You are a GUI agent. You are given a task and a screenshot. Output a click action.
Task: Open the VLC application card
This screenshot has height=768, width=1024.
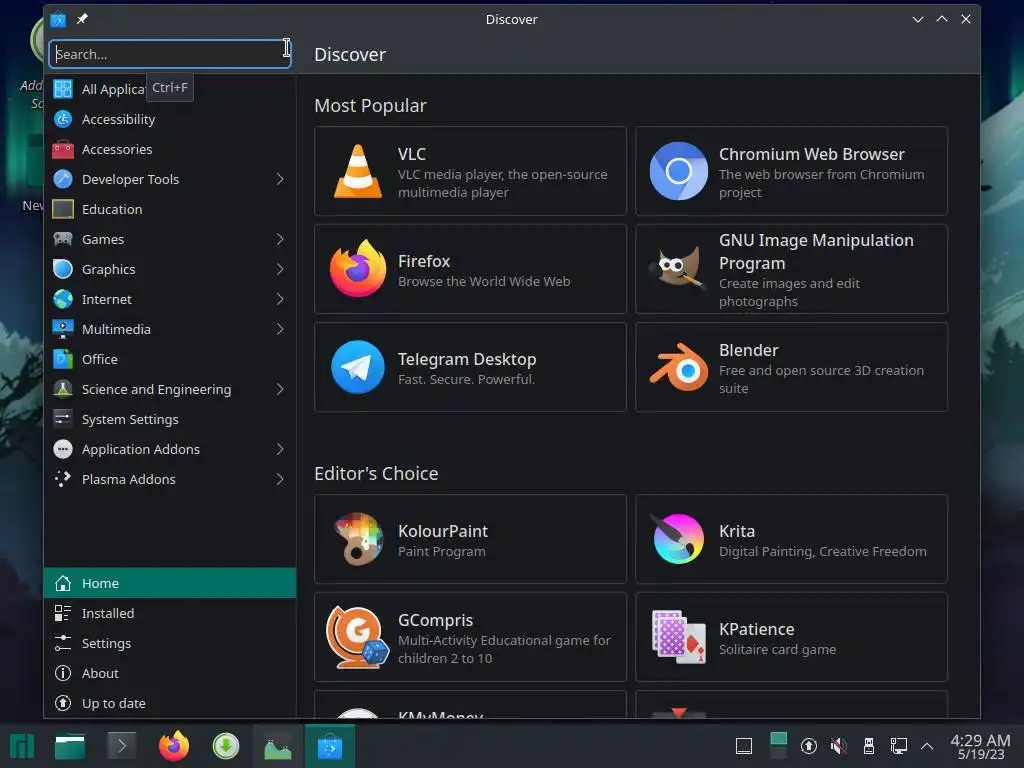[x=470, y=171]
